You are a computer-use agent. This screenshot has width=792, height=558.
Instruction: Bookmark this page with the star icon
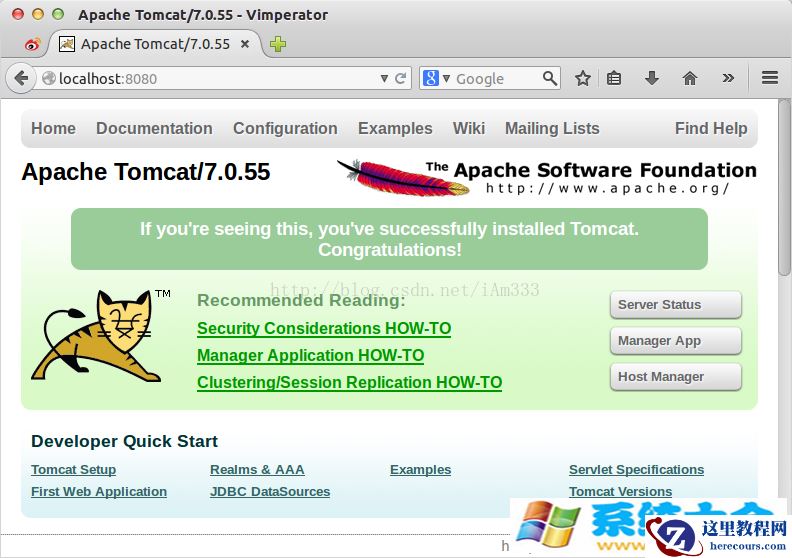click(582, 78)
